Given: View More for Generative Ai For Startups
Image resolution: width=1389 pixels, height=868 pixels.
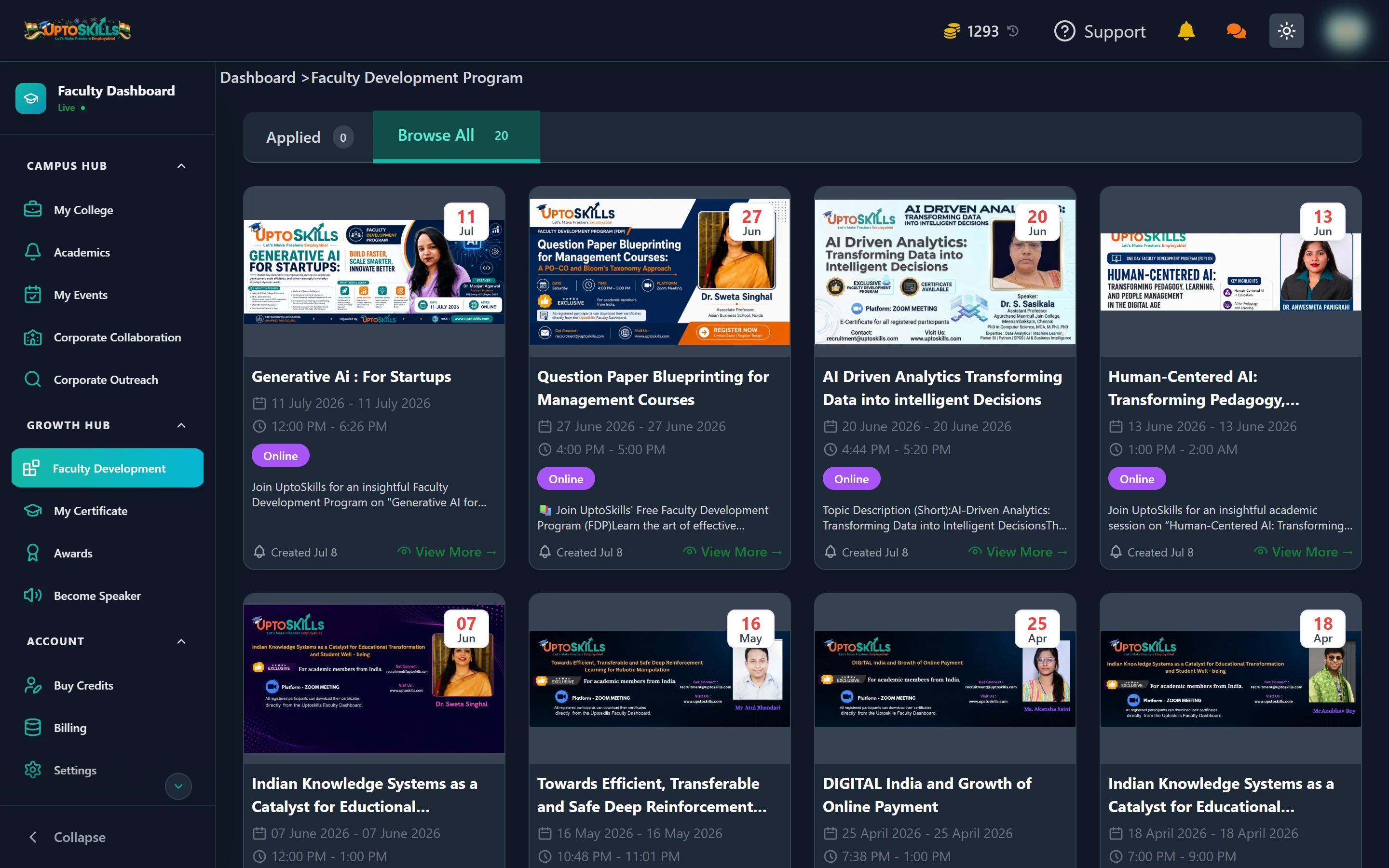Looking at the screenshot, I should tap(447, 552).
